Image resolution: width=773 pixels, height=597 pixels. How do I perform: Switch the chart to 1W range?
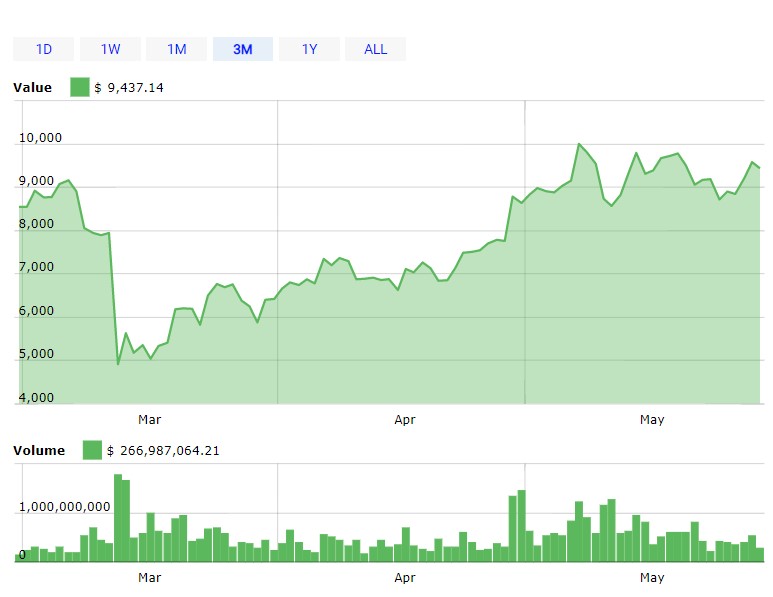[x=110, y=49]
